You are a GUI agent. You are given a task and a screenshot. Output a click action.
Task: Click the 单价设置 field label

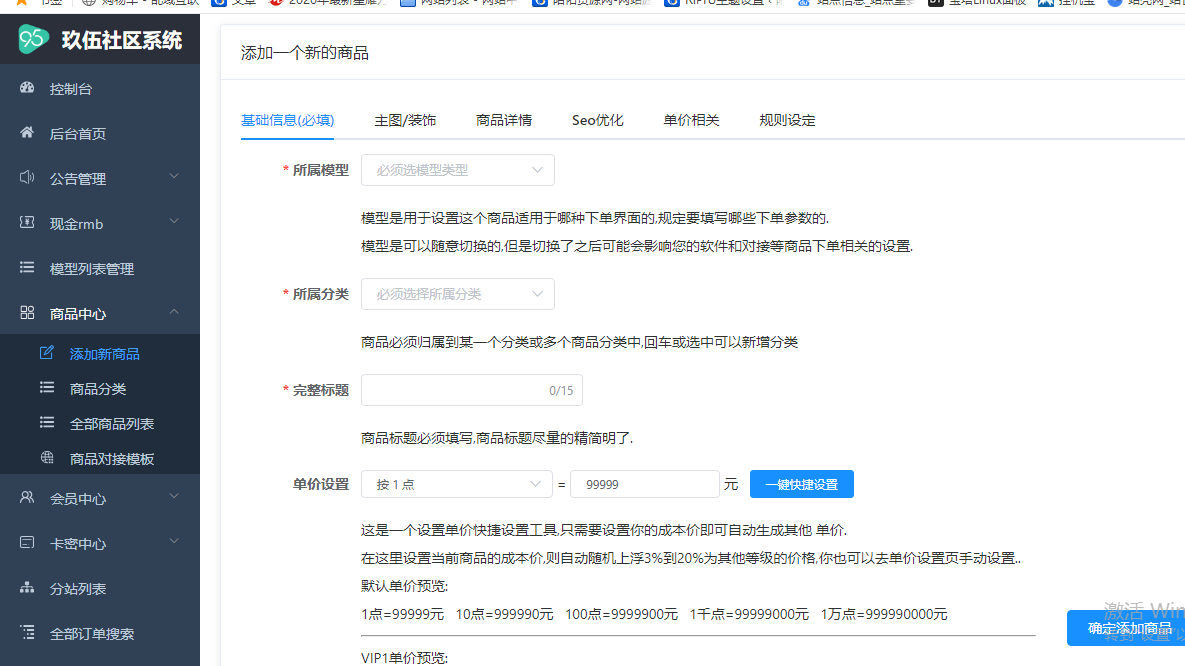pos(320,485)
